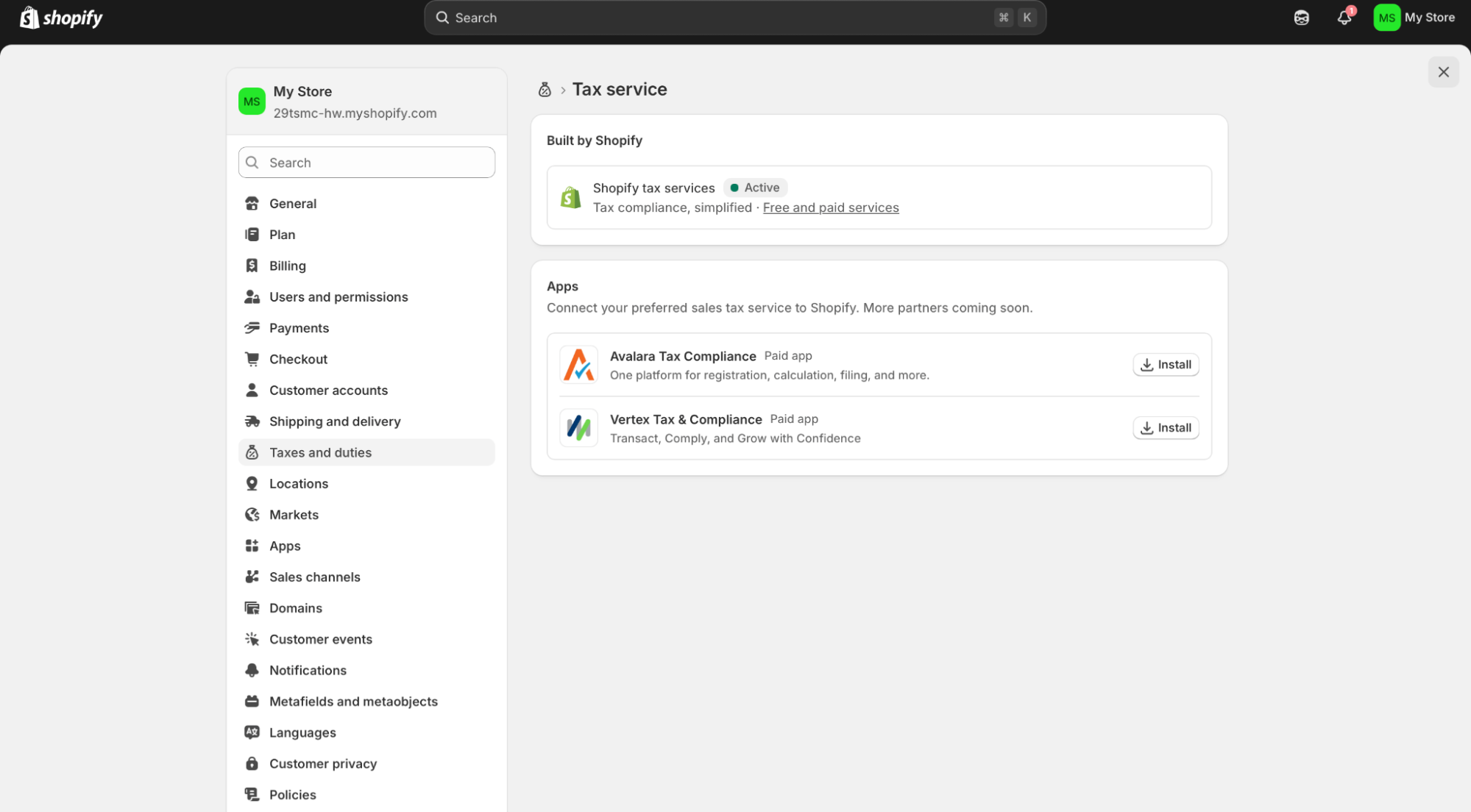Click the Shipping and delivery truck icon

pyautogui.click(x=252, y=421)
